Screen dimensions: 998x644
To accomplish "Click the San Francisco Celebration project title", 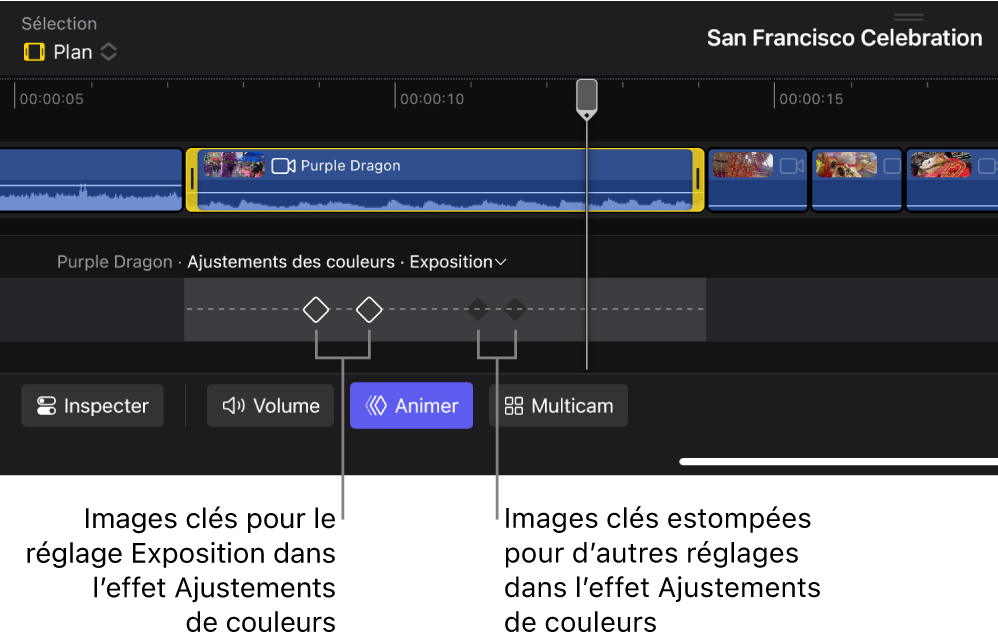I will click(x=844, y=38).
